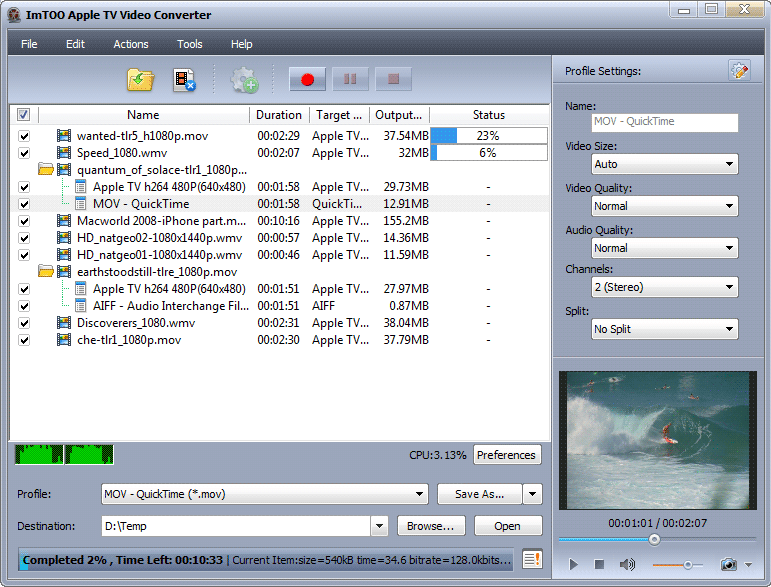Open the Edit menu
This screenshot has height=587, width=771.
(75, 44)
